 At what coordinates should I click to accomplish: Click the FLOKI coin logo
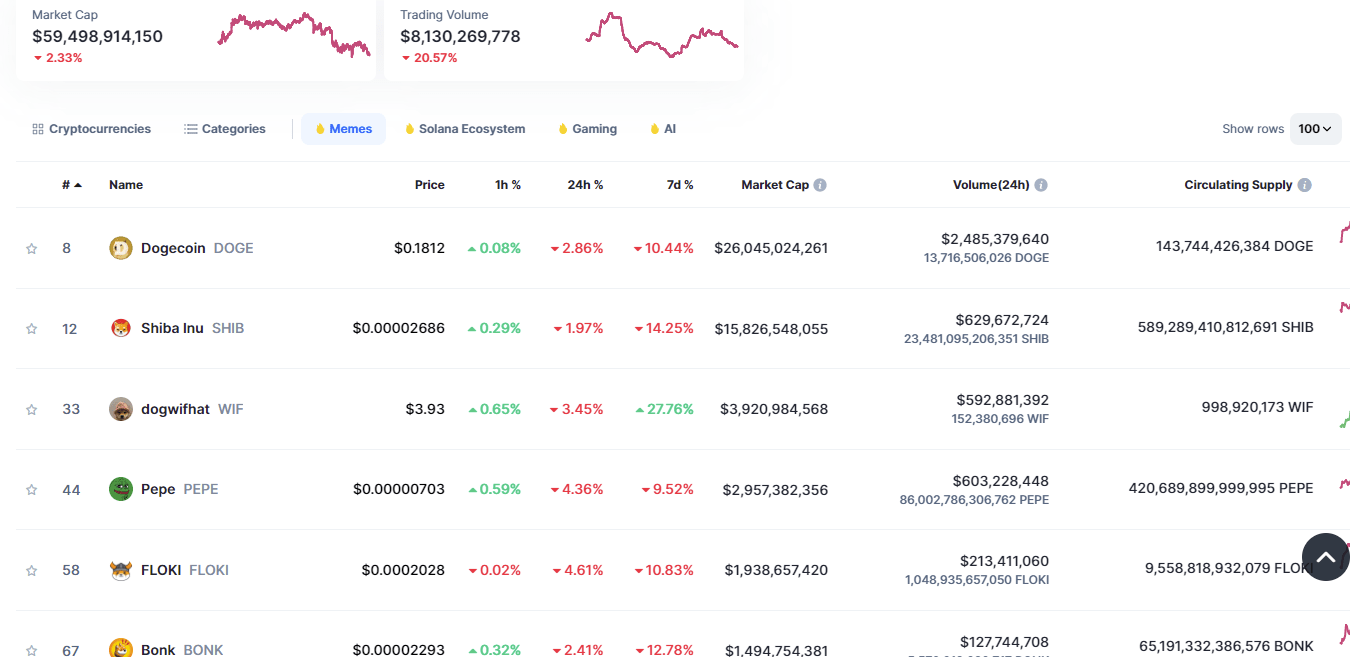coord(120,570)
